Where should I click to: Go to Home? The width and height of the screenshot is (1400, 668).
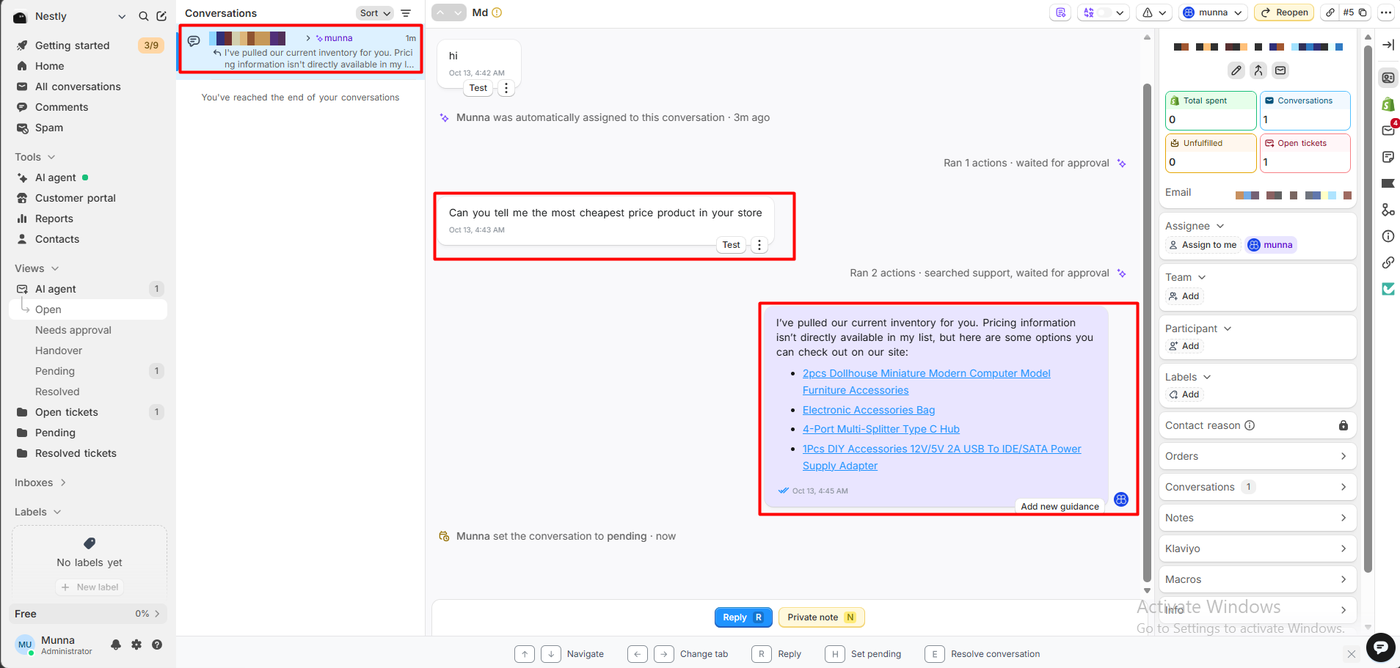pyautogui.click(x=89, y=66)
